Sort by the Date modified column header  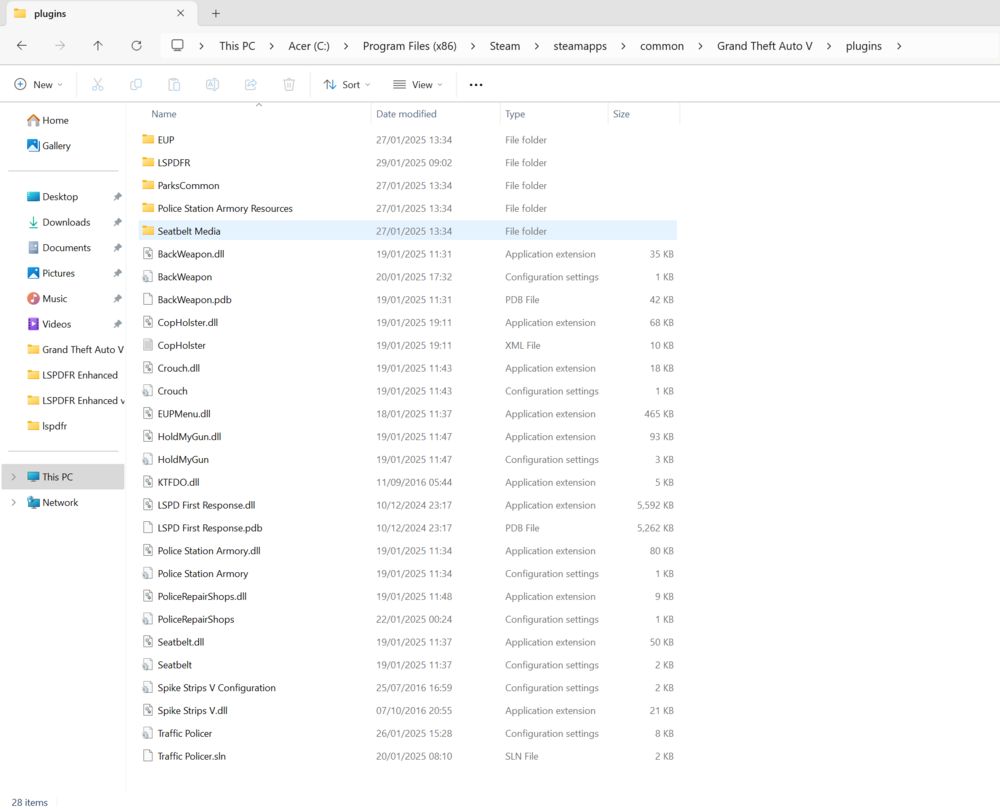click(x=406, y=114)
